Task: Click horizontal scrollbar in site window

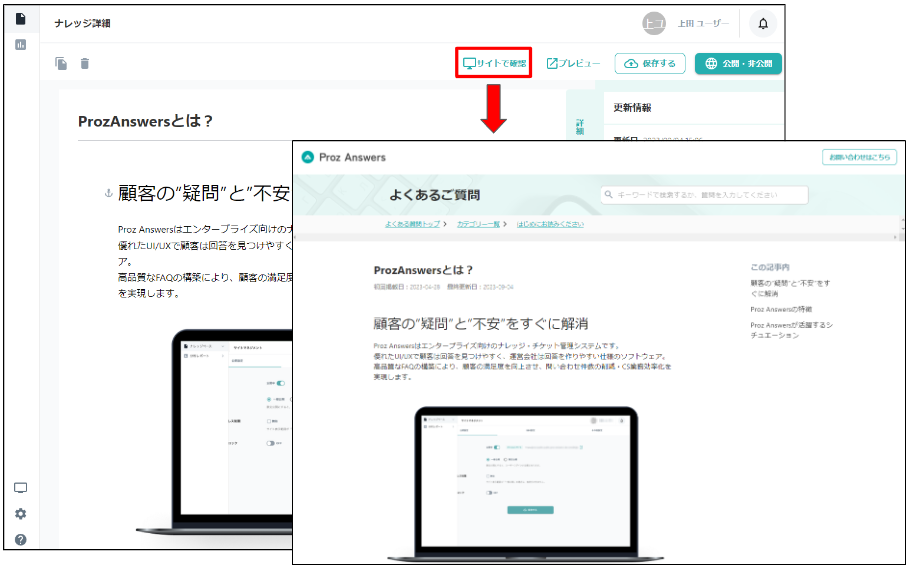Action: tap(597, 237)
